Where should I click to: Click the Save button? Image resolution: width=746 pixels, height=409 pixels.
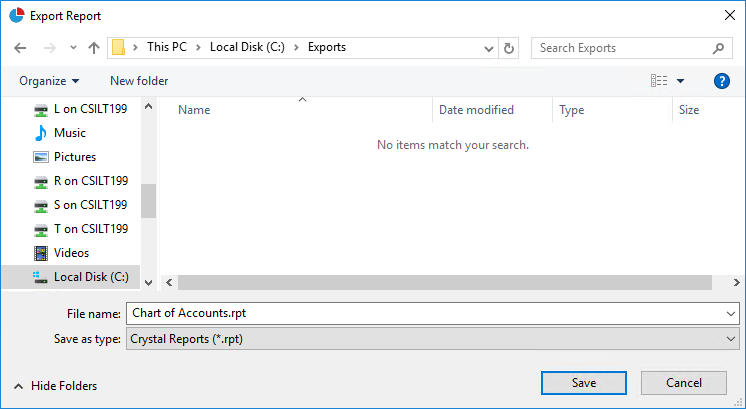(584, 383)
